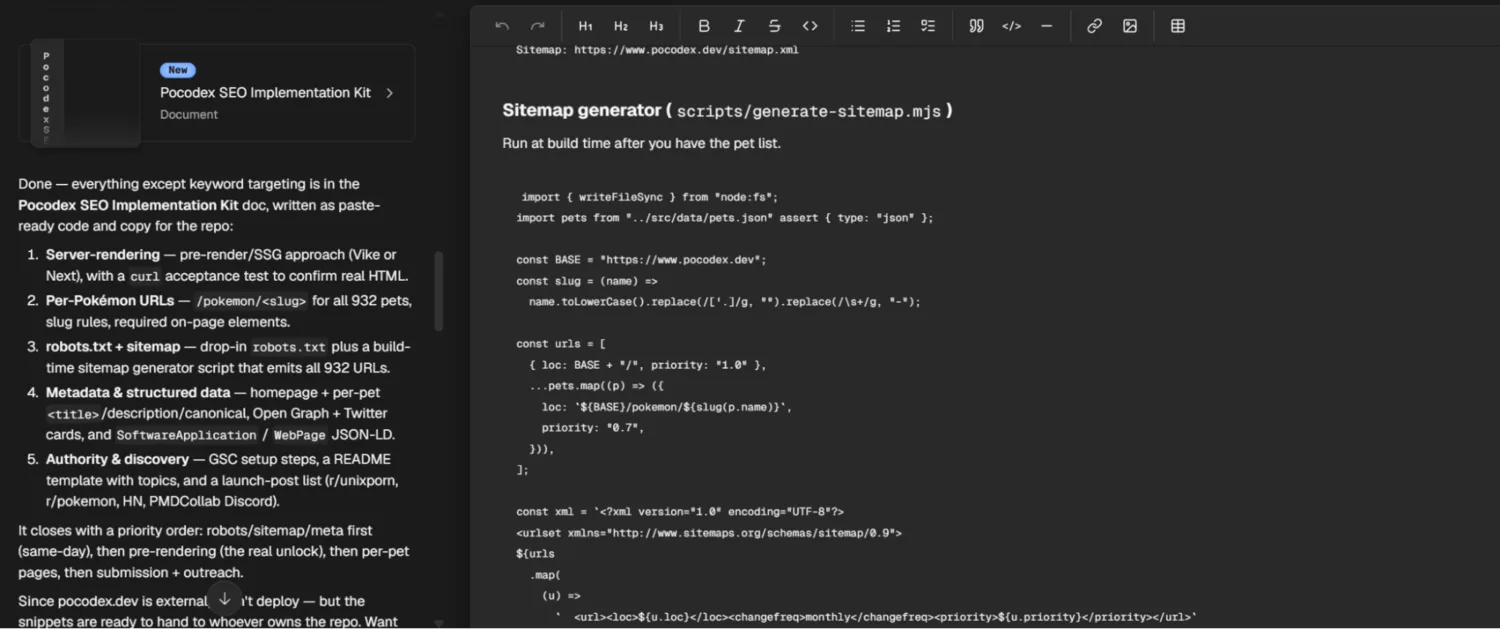Click 'Run at build time' paragraph
The width and height of the screenshot is (1500, 629).
(x=641, y=143)
